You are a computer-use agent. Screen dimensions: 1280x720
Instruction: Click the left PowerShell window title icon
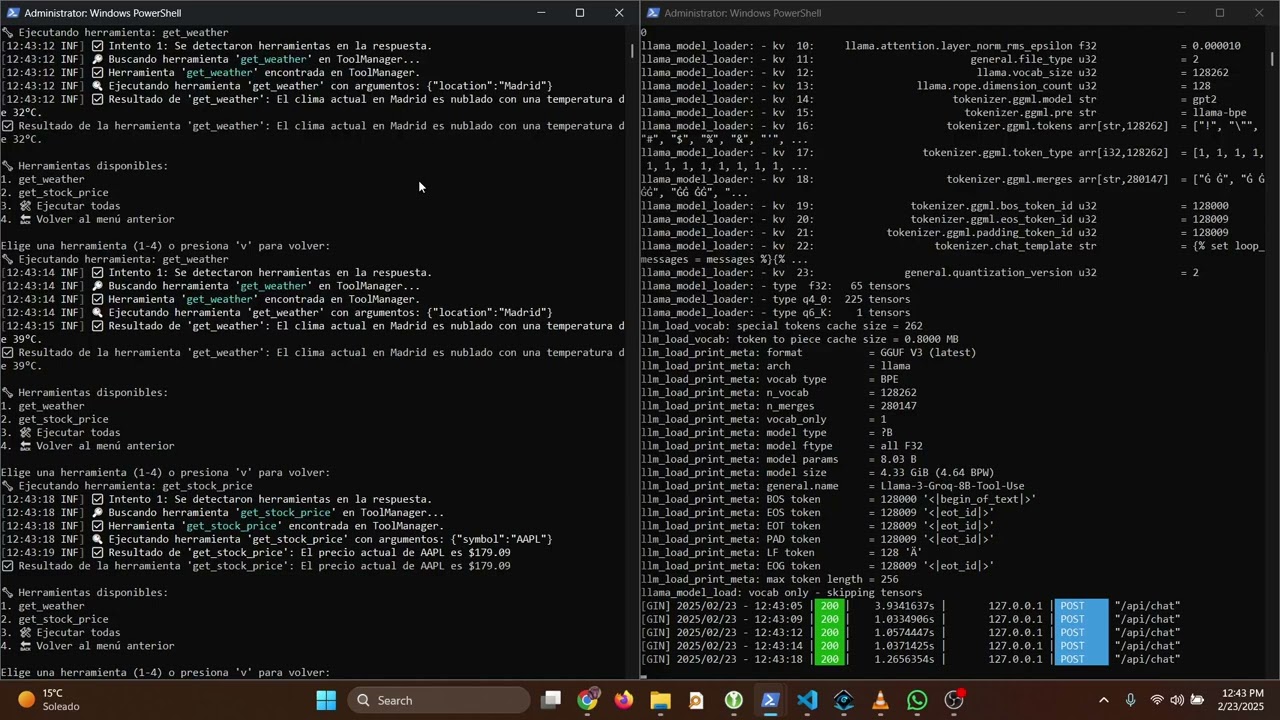pos(13,13)
